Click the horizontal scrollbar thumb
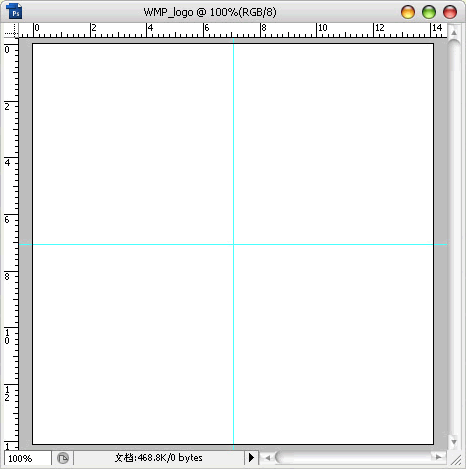466x469 pixels. coord(353,457)
